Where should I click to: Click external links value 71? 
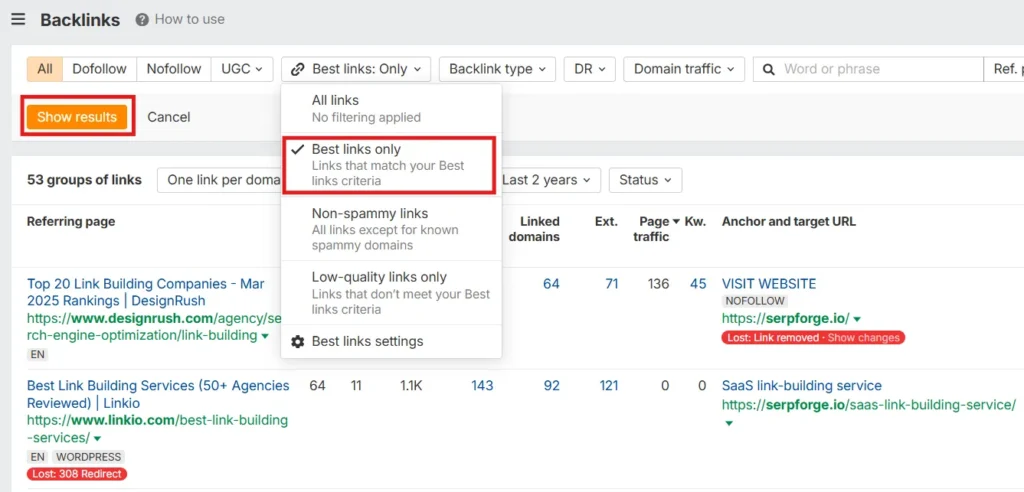tap(611, 284)
